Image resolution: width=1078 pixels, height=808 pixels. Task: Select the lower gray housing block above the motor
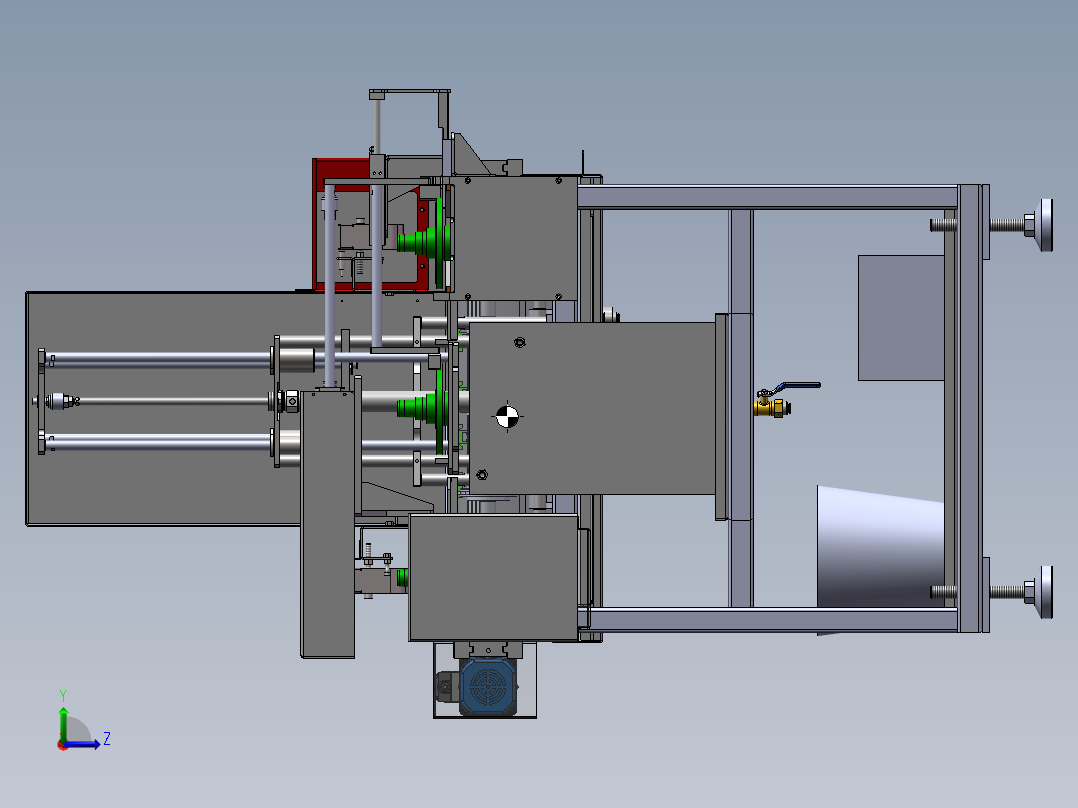coord(494,578)
